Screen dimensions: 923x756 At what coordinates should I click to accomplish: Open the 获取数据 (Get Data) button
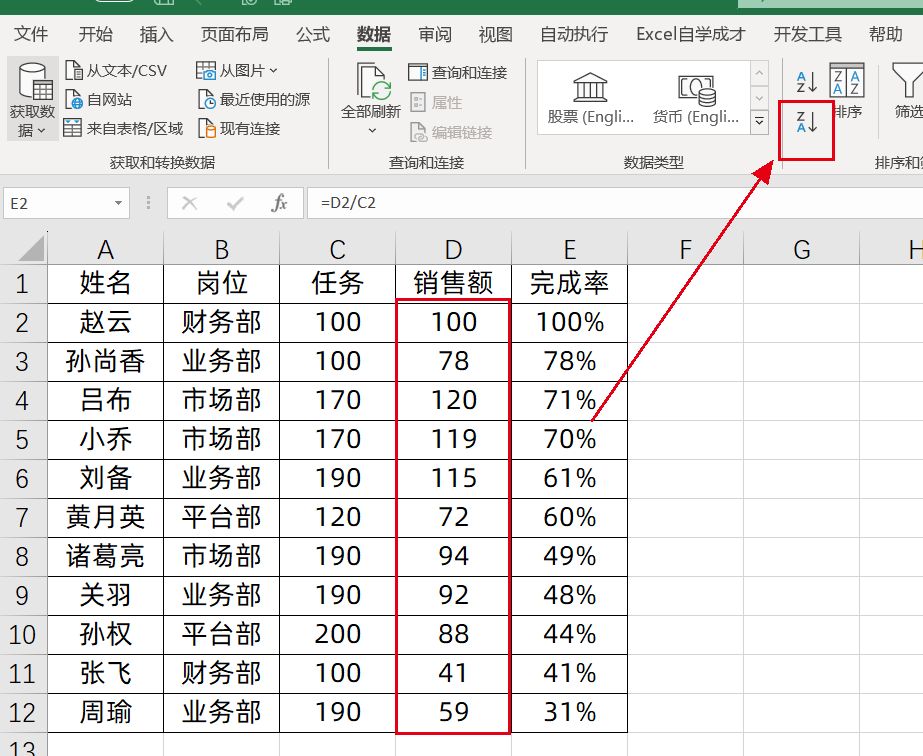click(32, 98)
